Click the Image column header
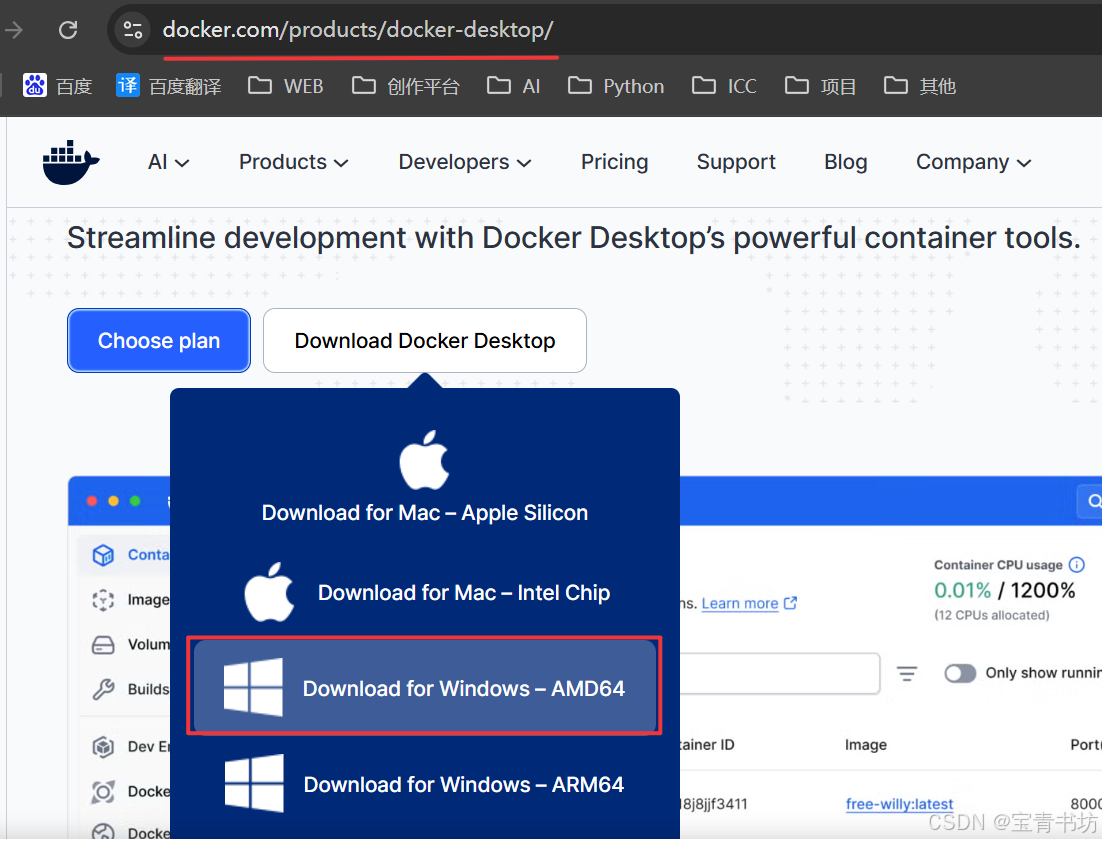Viewport: 1102px width, 842px height. pyautogui.click(x=866, y=744)
